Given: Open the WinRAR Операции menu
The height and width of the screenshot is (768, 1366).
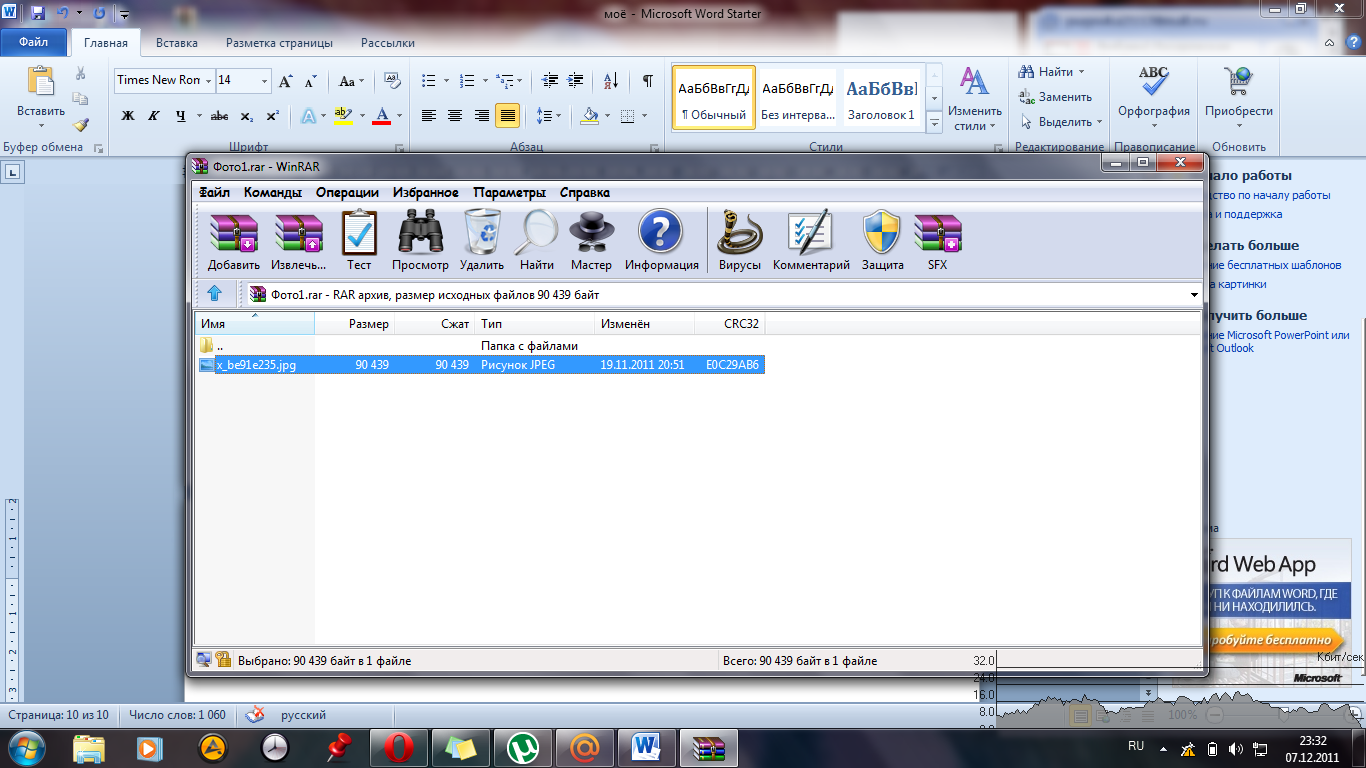Looking at the screenshot, I should [347, 193].
